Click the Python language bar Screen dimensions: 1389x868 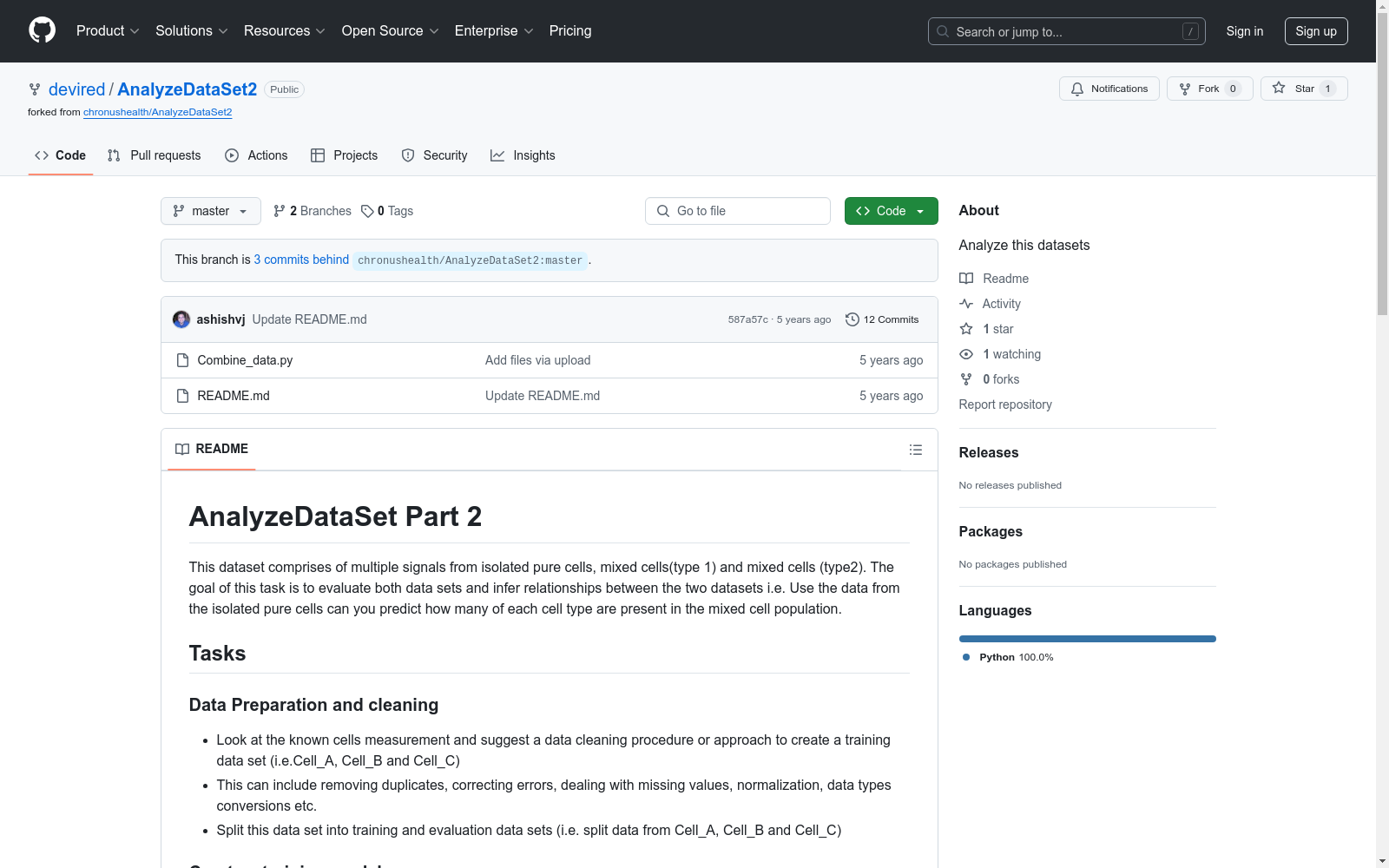pyautogui.click(x=1088, y=639)
